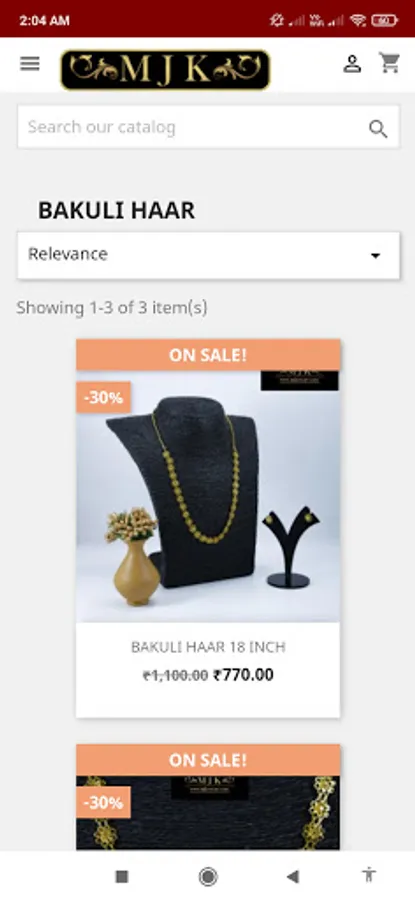Tap the Android recent apps square button
This screenshot has height=900, width=415.
click(x=122, y=876)
